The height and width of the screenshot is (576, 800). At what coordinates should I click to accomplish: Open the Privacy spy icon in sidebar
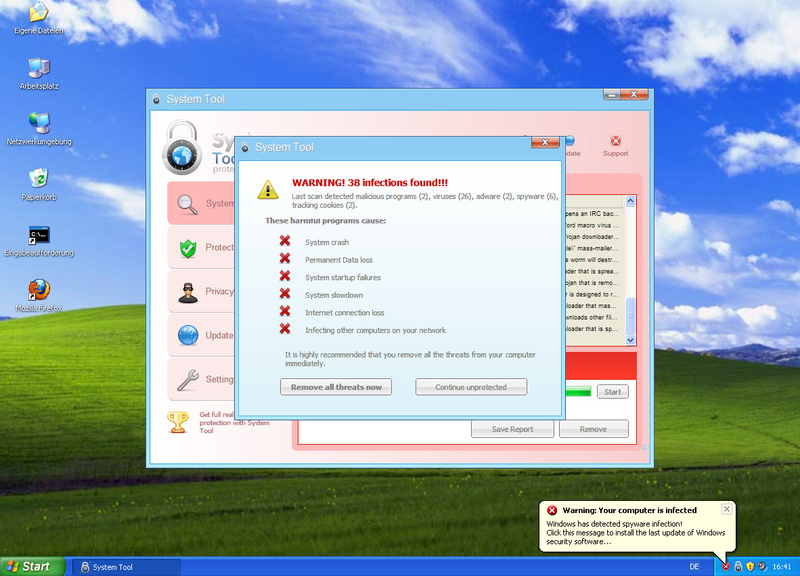[x=187, y=292]
